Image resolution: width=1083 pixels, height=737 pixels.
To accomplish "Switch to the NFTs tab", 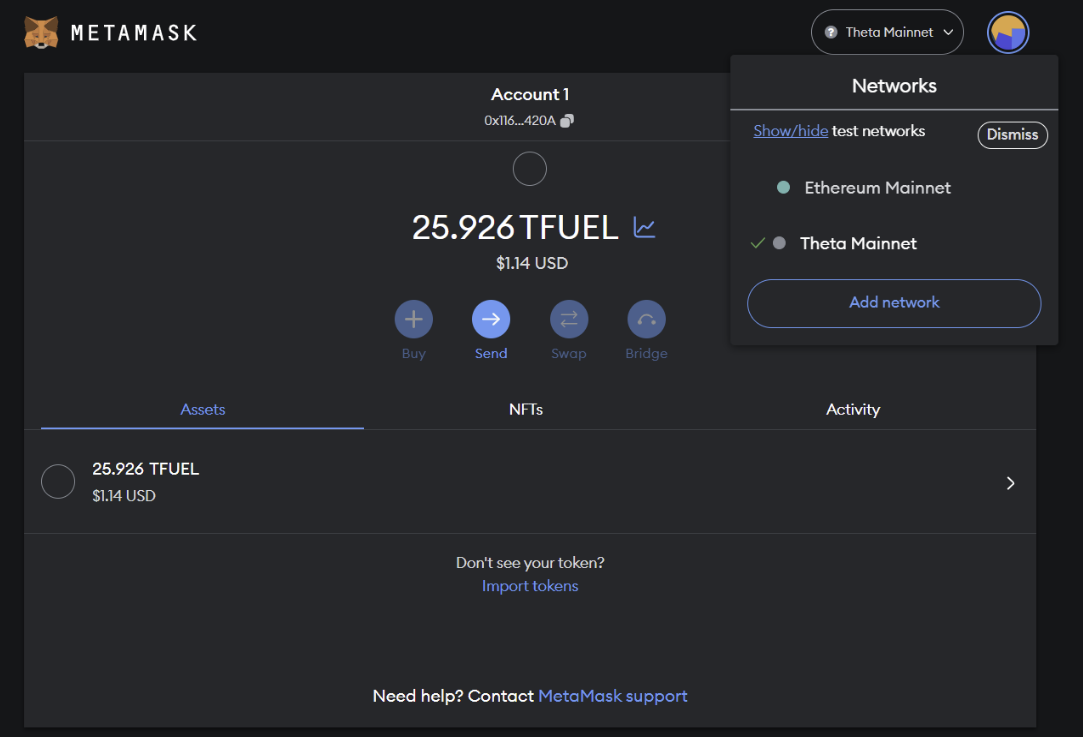I will 526,410.
